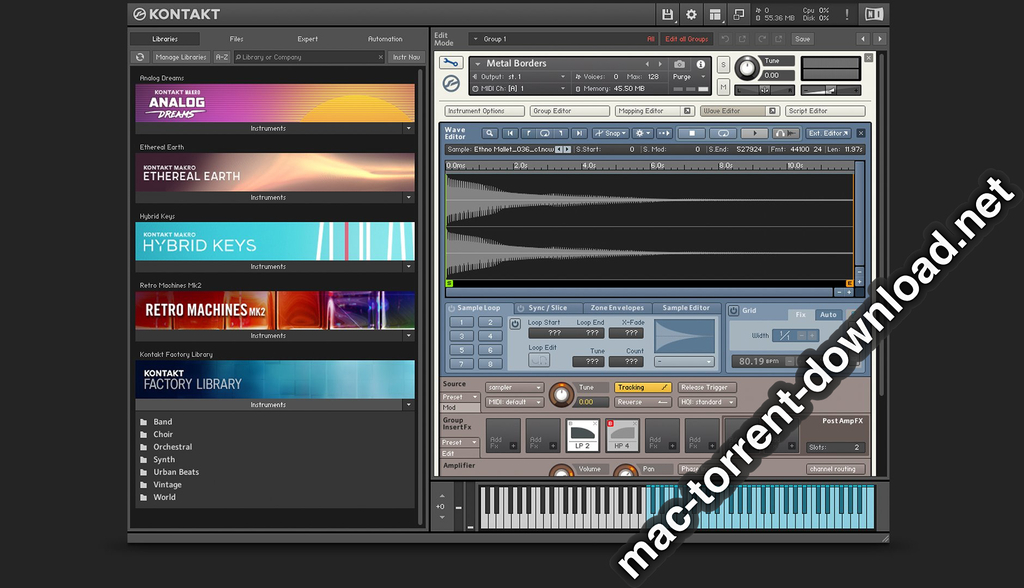Open the Sample Editor tab
Viewport: 1024px width, 588px height.
(x=686, y=308)
